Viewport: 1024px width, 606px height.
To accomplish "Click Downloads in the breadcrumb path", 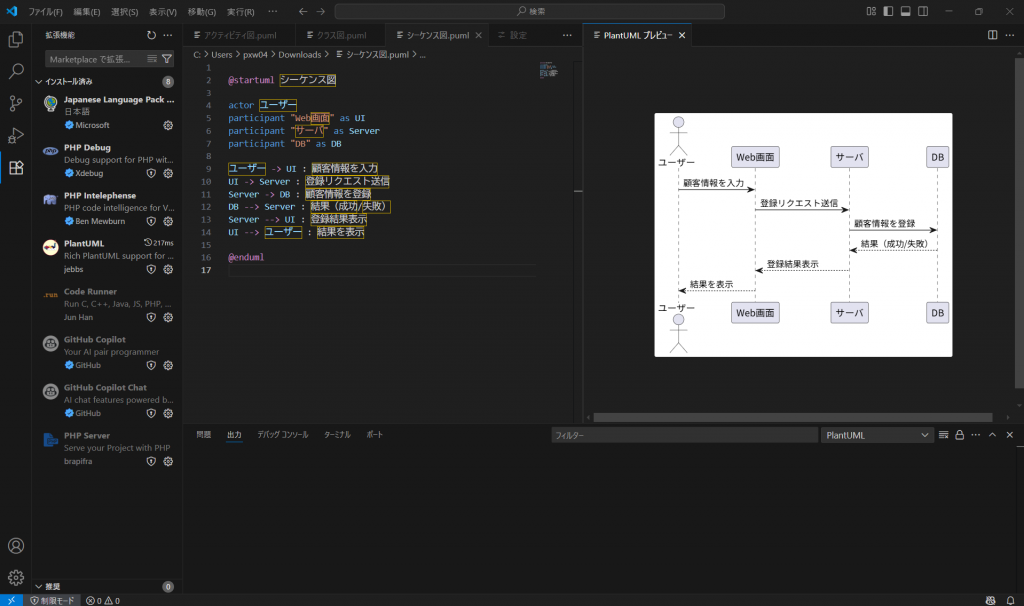I will point(300,55).
